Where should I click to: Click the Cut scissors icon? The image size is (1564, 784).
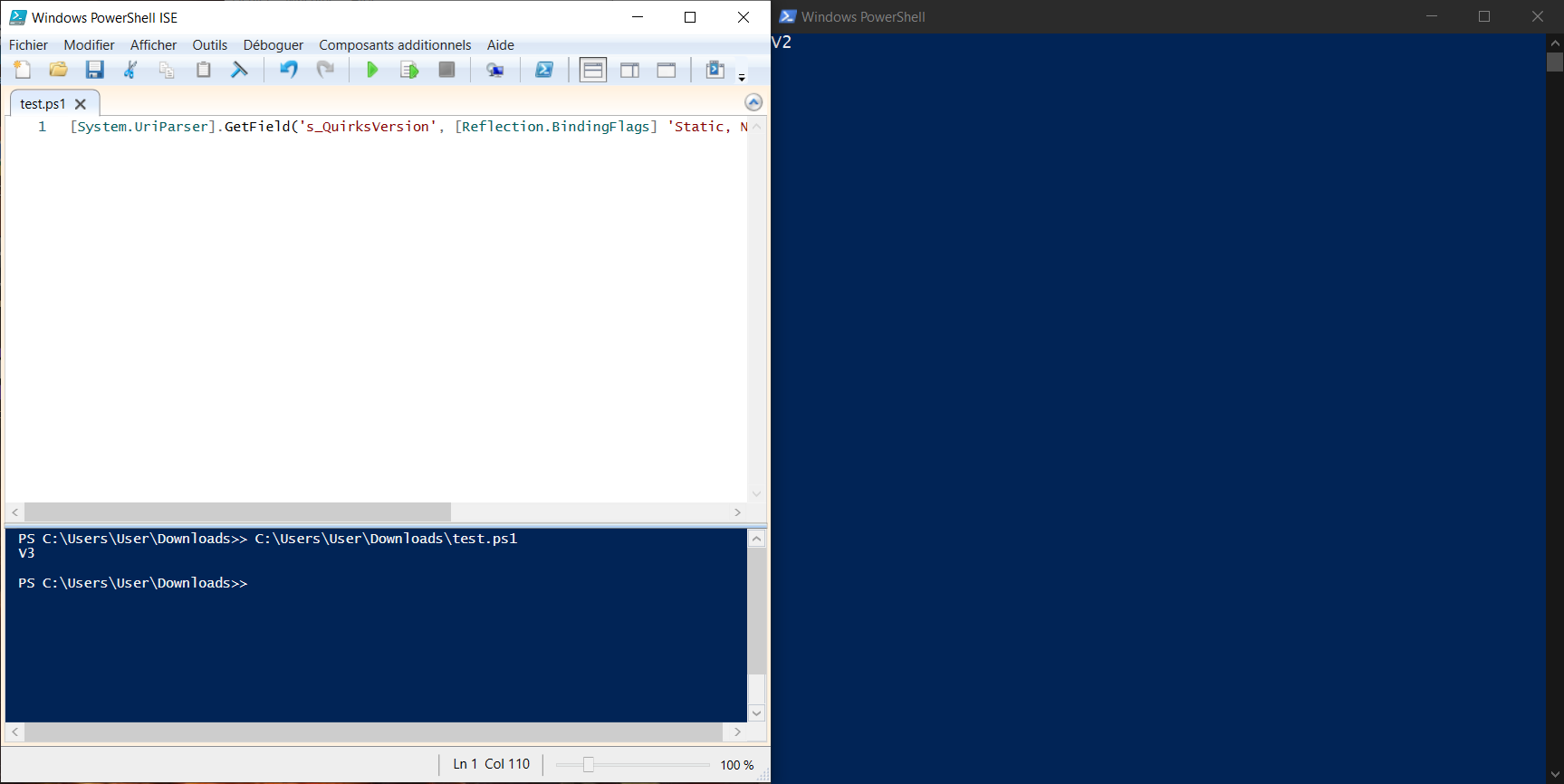pos(130,70)
